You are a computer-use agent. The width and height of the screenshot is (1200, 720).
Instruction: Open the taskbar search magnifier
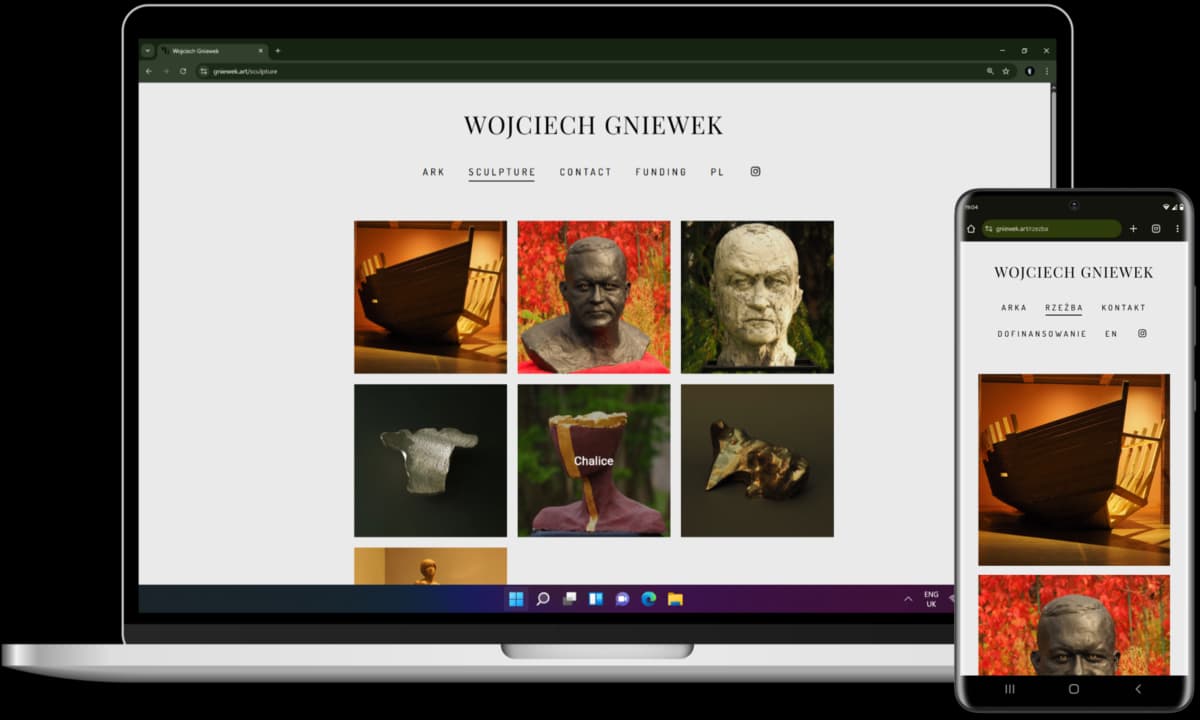coord(543,599)
